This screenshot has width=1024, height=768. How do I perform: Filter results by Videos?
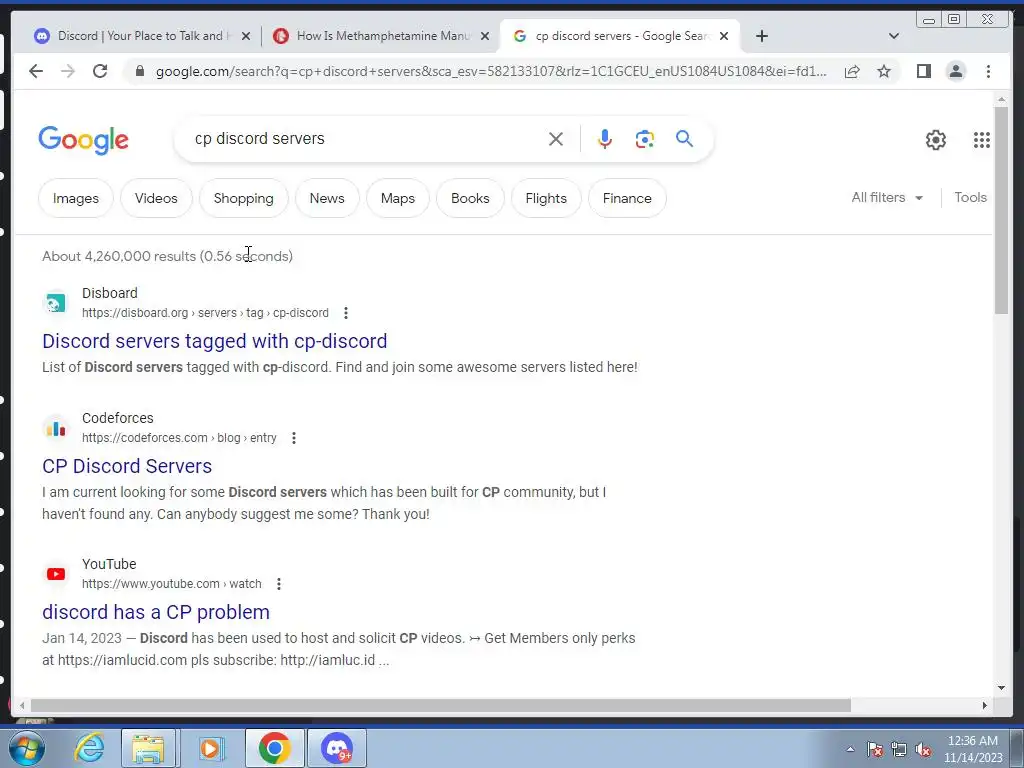tap(156, 198)
